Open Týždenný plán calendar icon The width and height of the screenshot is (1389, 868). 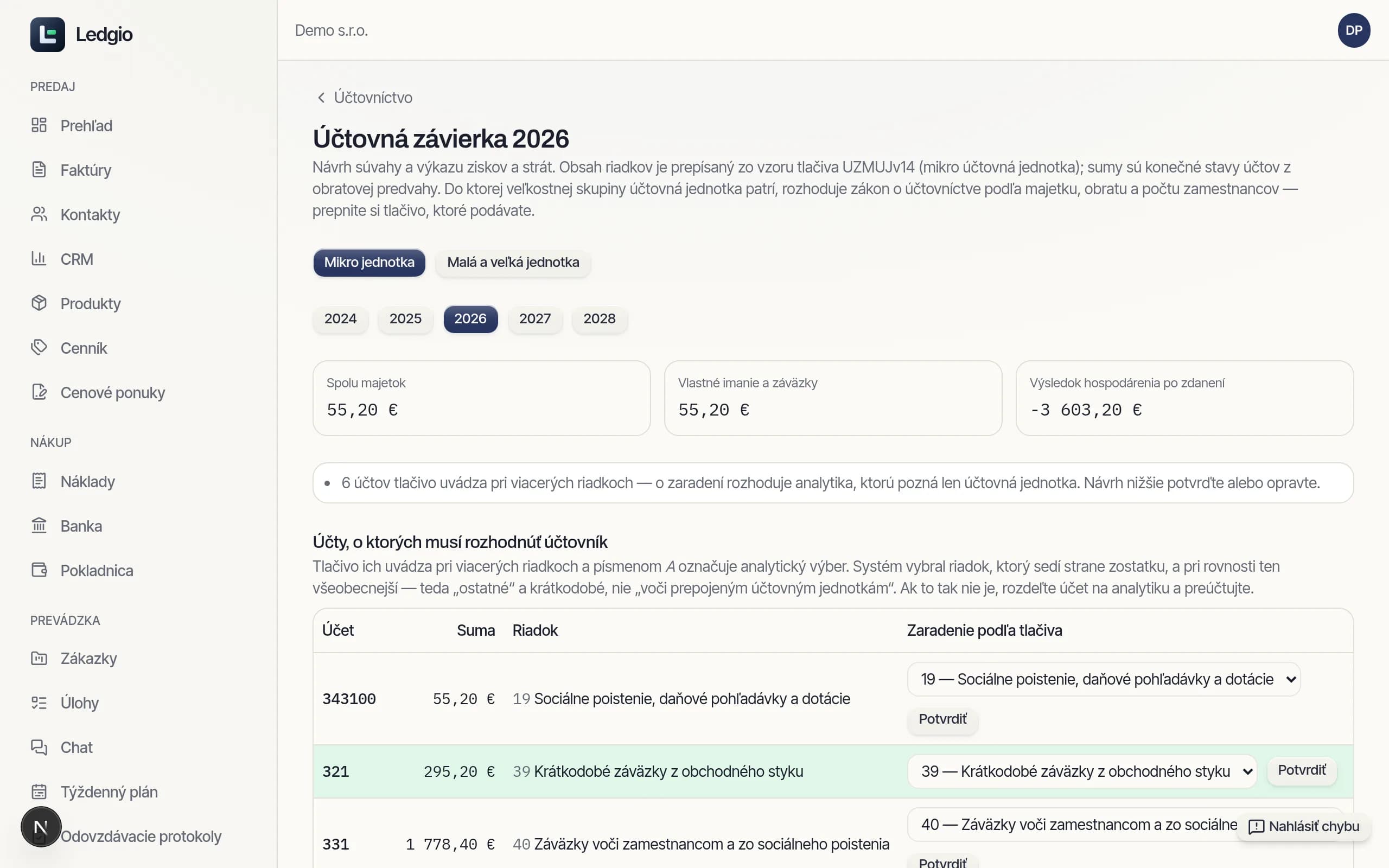(x=39, y=792)
